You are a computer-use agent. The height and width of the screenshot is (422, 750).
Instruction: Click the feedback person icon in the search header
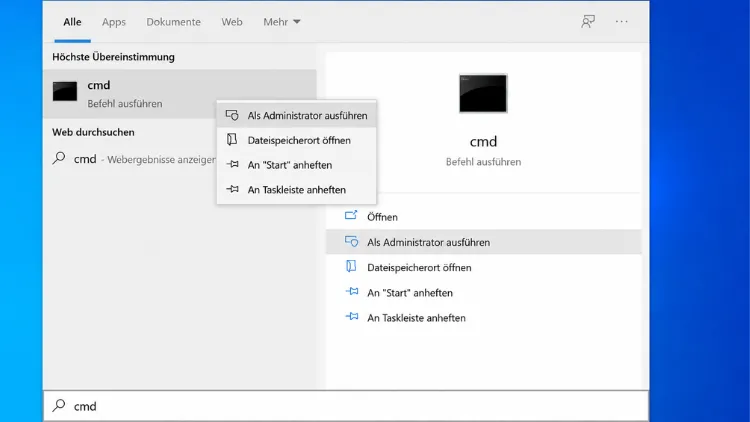[588, 22]
